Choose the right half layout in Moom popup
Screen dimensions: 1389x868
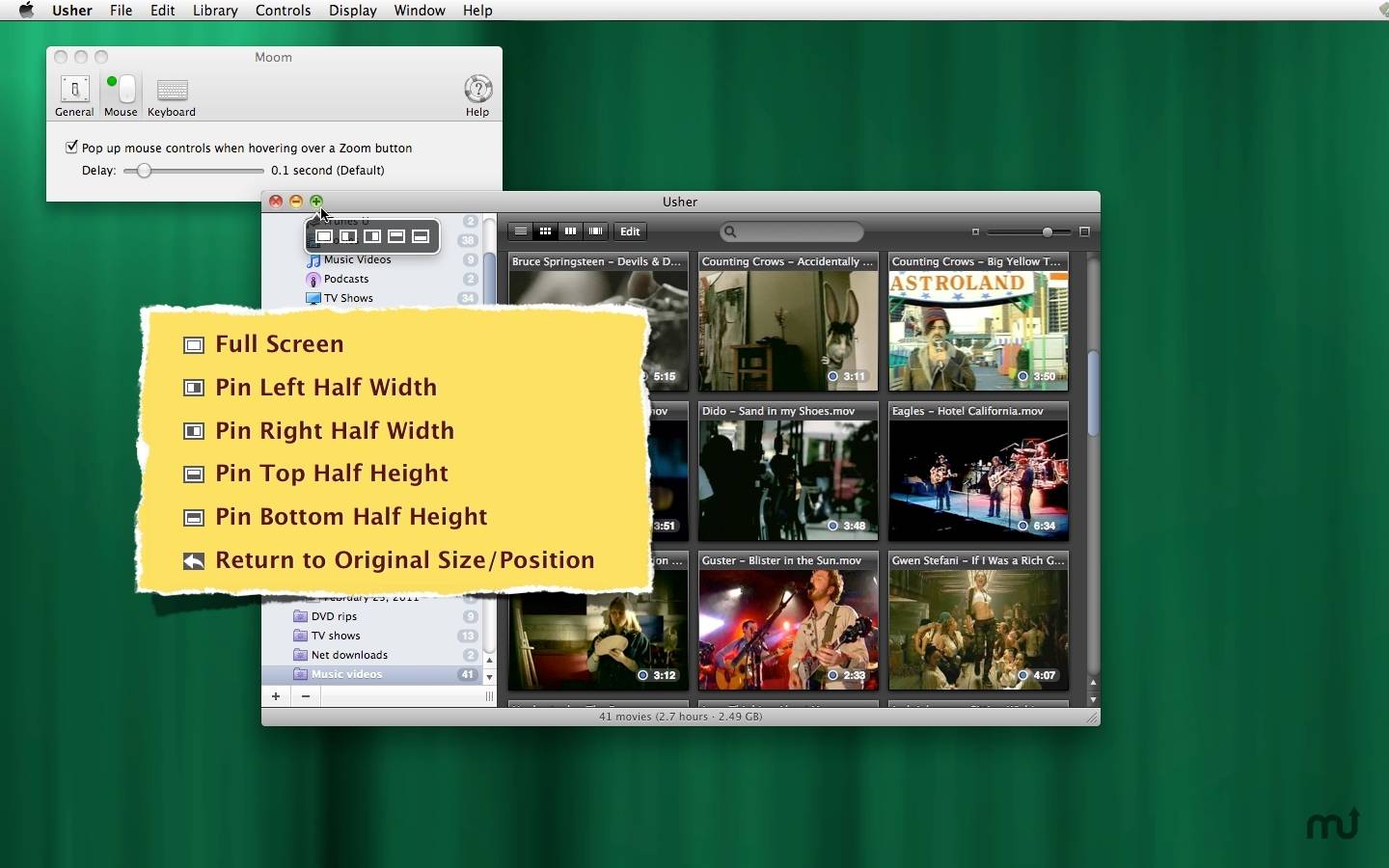[x=372, y=236]
